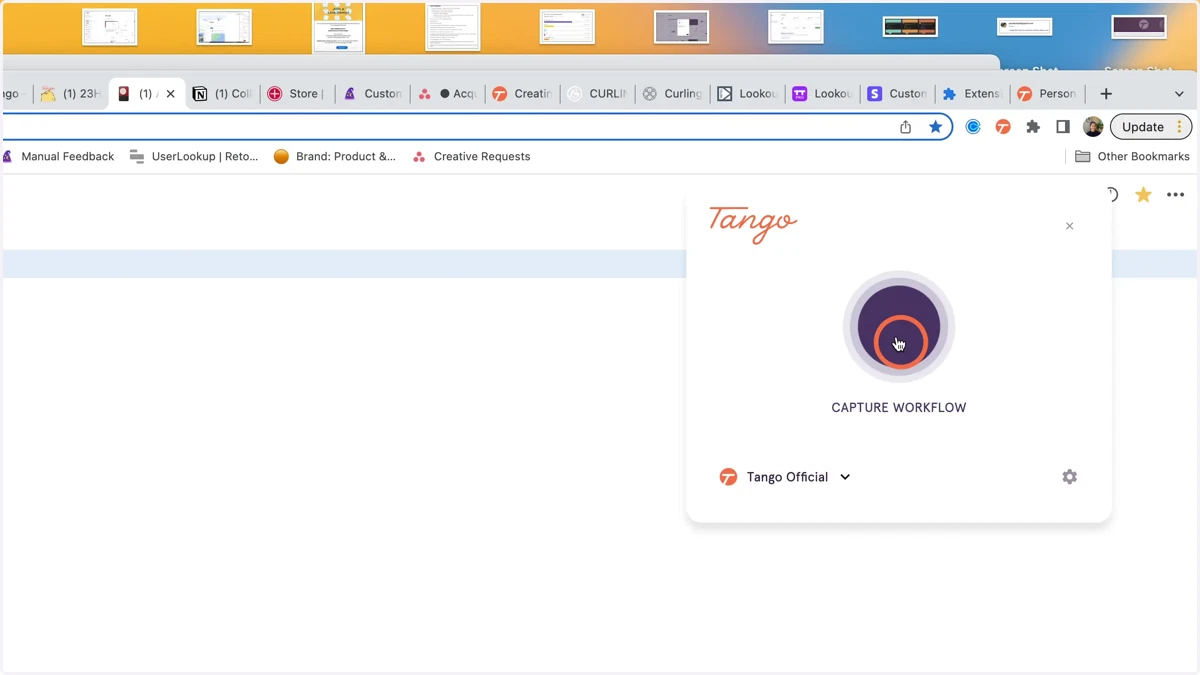Toggle the browser side panel icon
Viewport: 1200px width, 675px height.
(x=1063, y=127)
